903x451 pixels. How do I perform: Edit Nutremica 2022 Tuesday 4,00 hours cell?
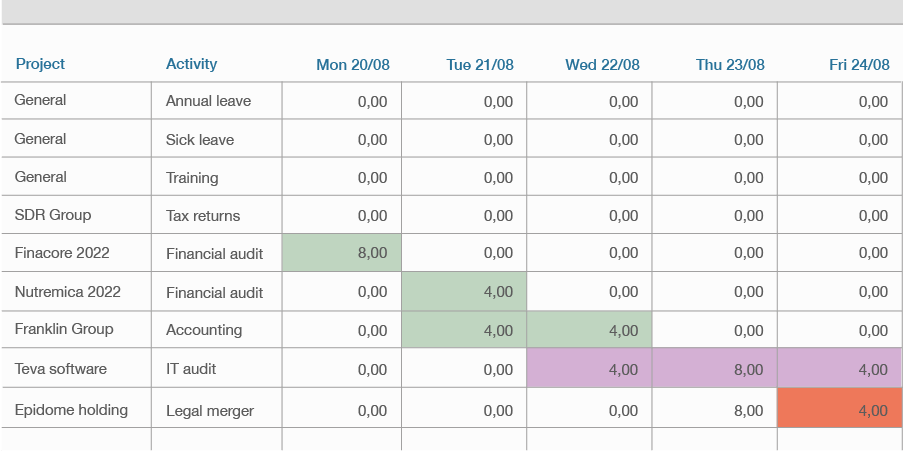click(x=464, y=291)
